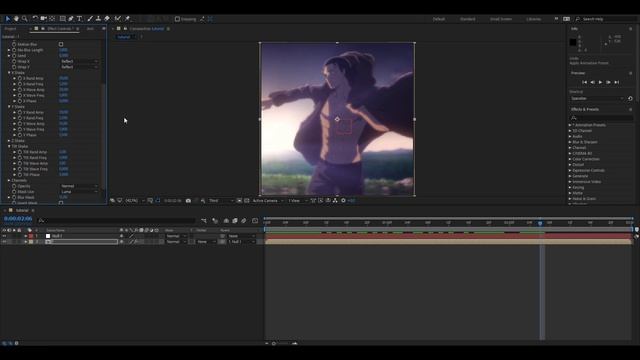Switch to the Project panel tab

click(10, 29)
